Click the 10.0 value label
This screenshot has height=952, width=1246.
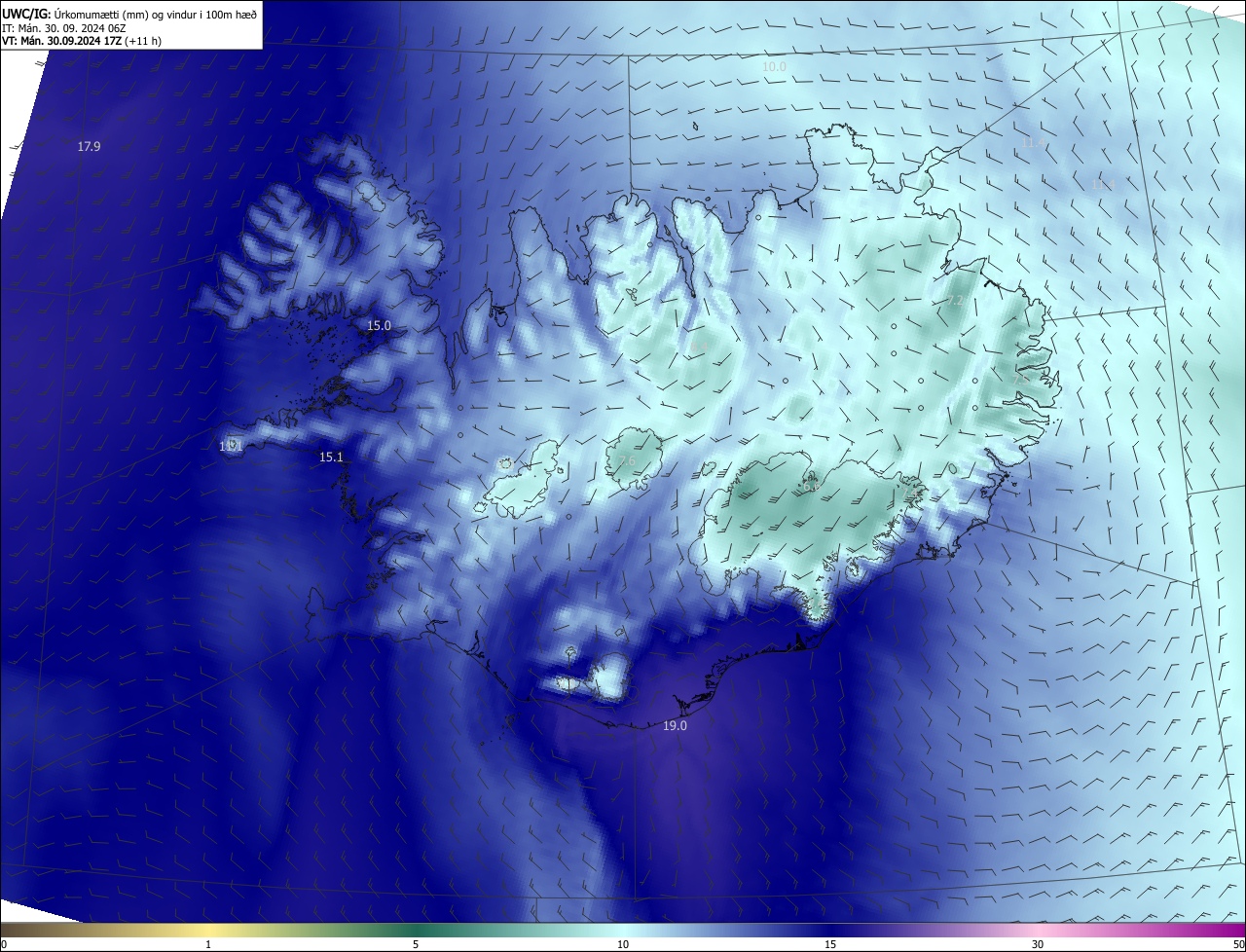point(774,66)
